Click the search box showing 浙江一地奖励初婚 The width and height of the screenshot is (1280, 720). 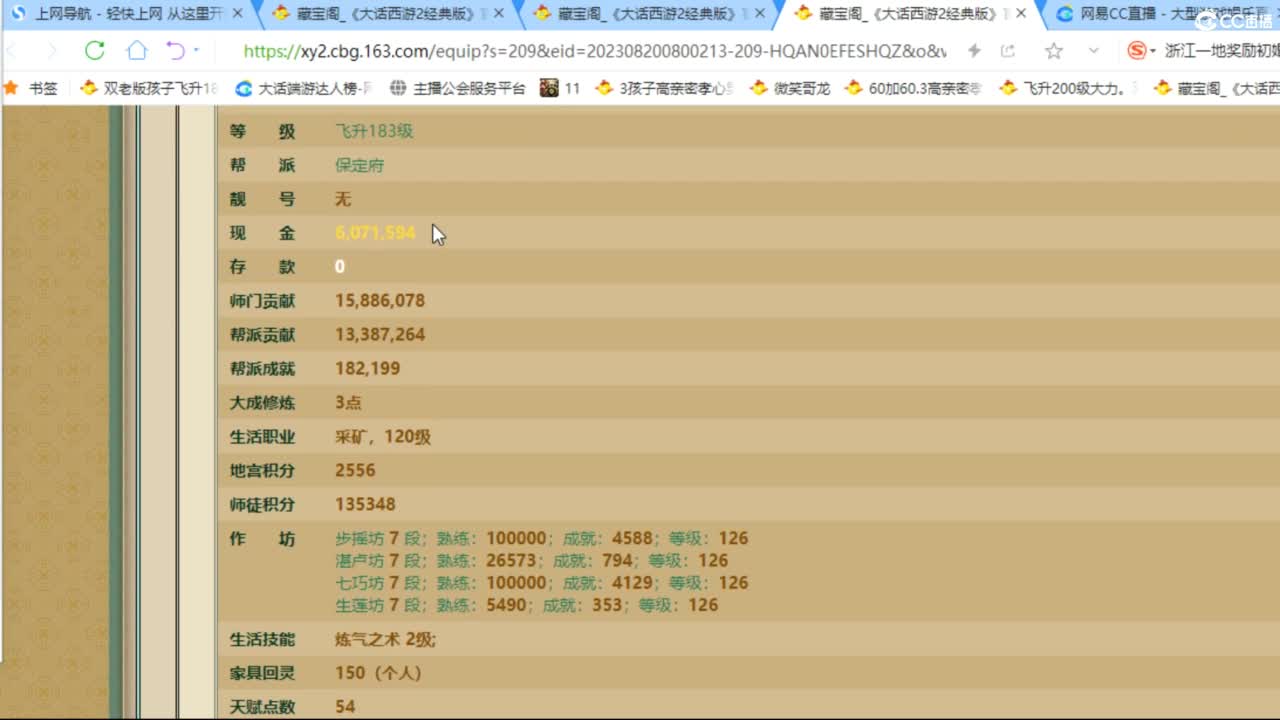1220,51
